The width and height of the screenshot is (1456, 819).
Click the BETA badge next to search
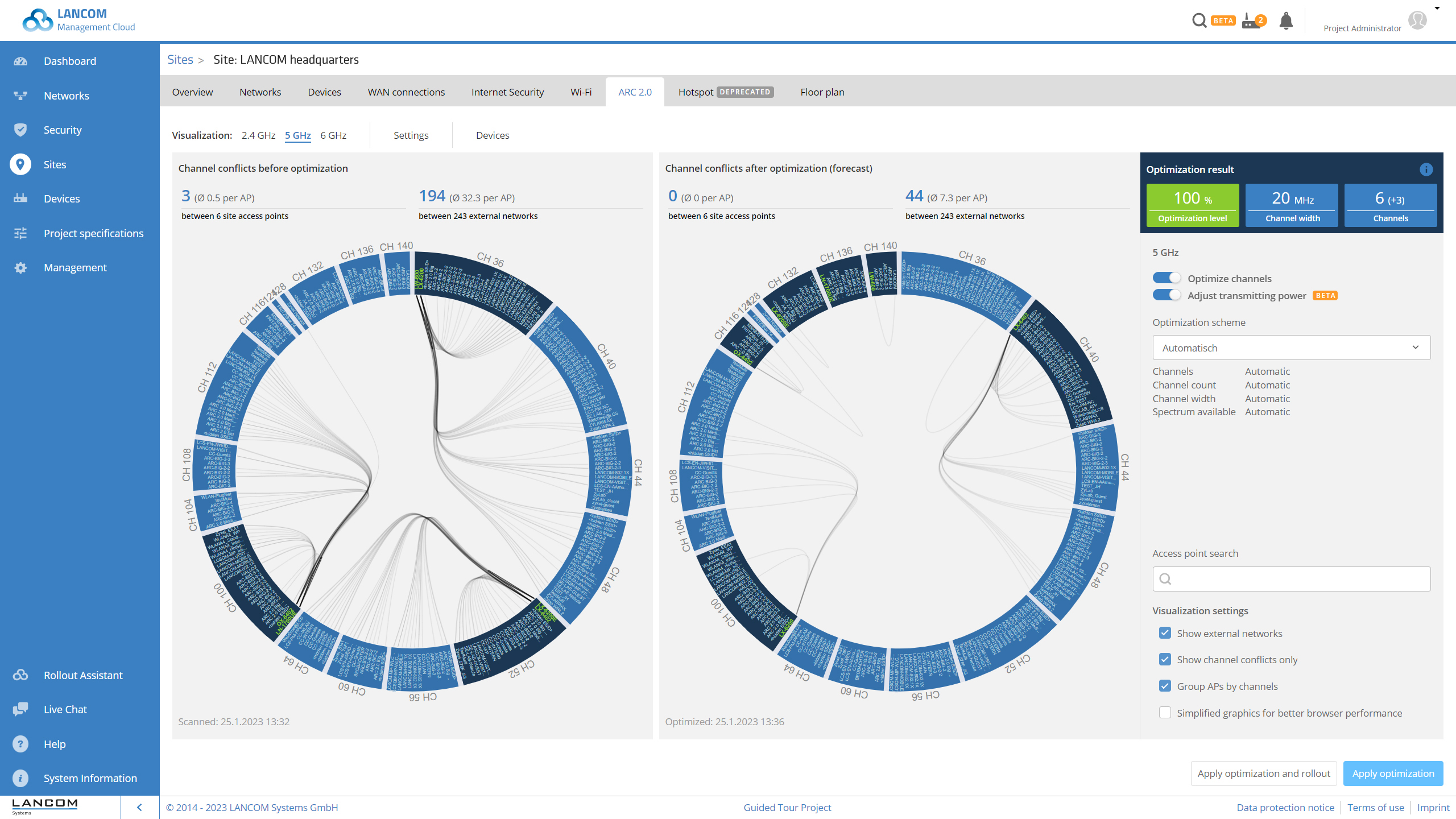point(1223,20)
